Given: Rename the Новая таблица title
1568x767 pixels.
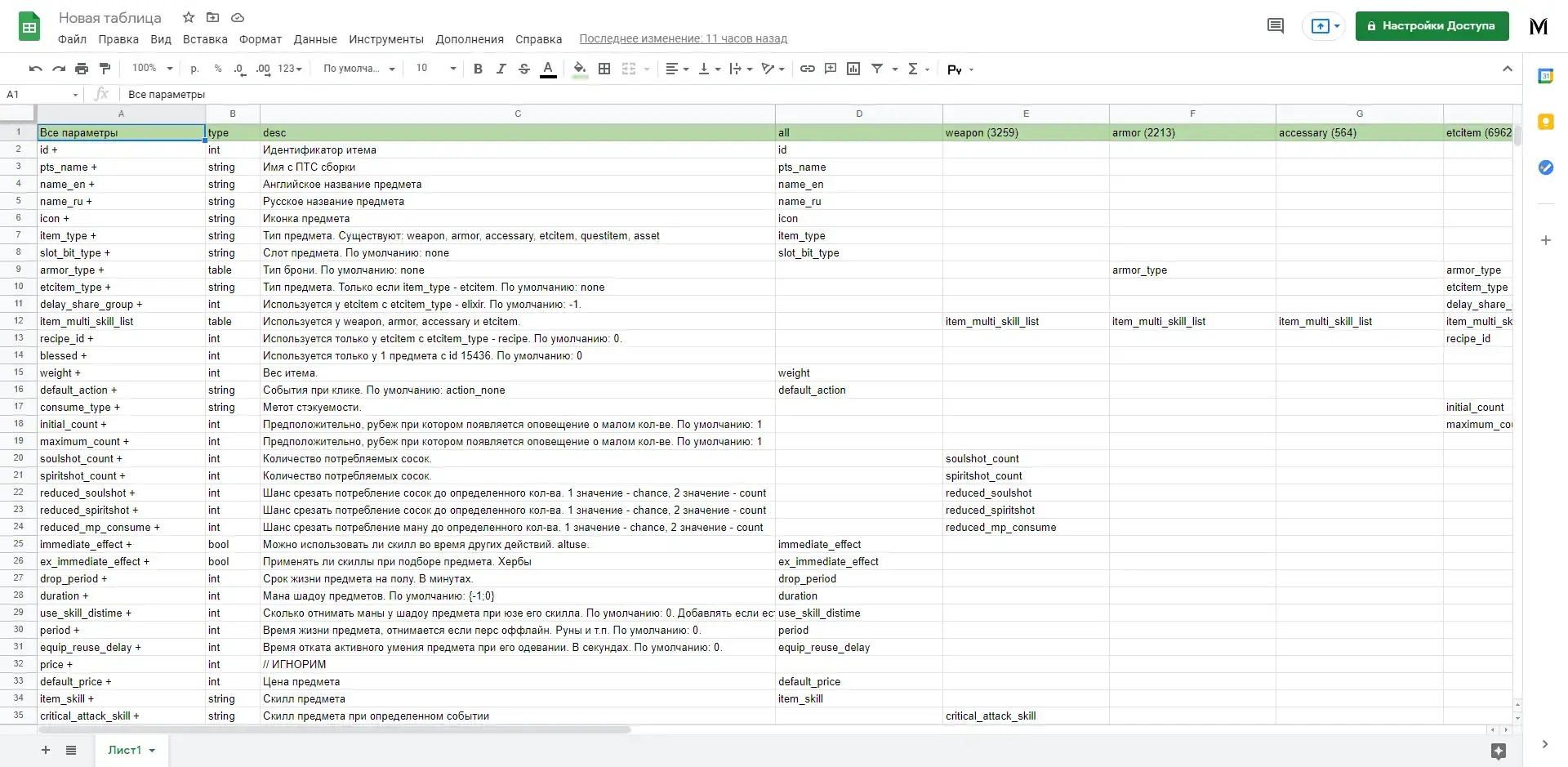Looking at the screenshot, I should [x=109, y=18].
